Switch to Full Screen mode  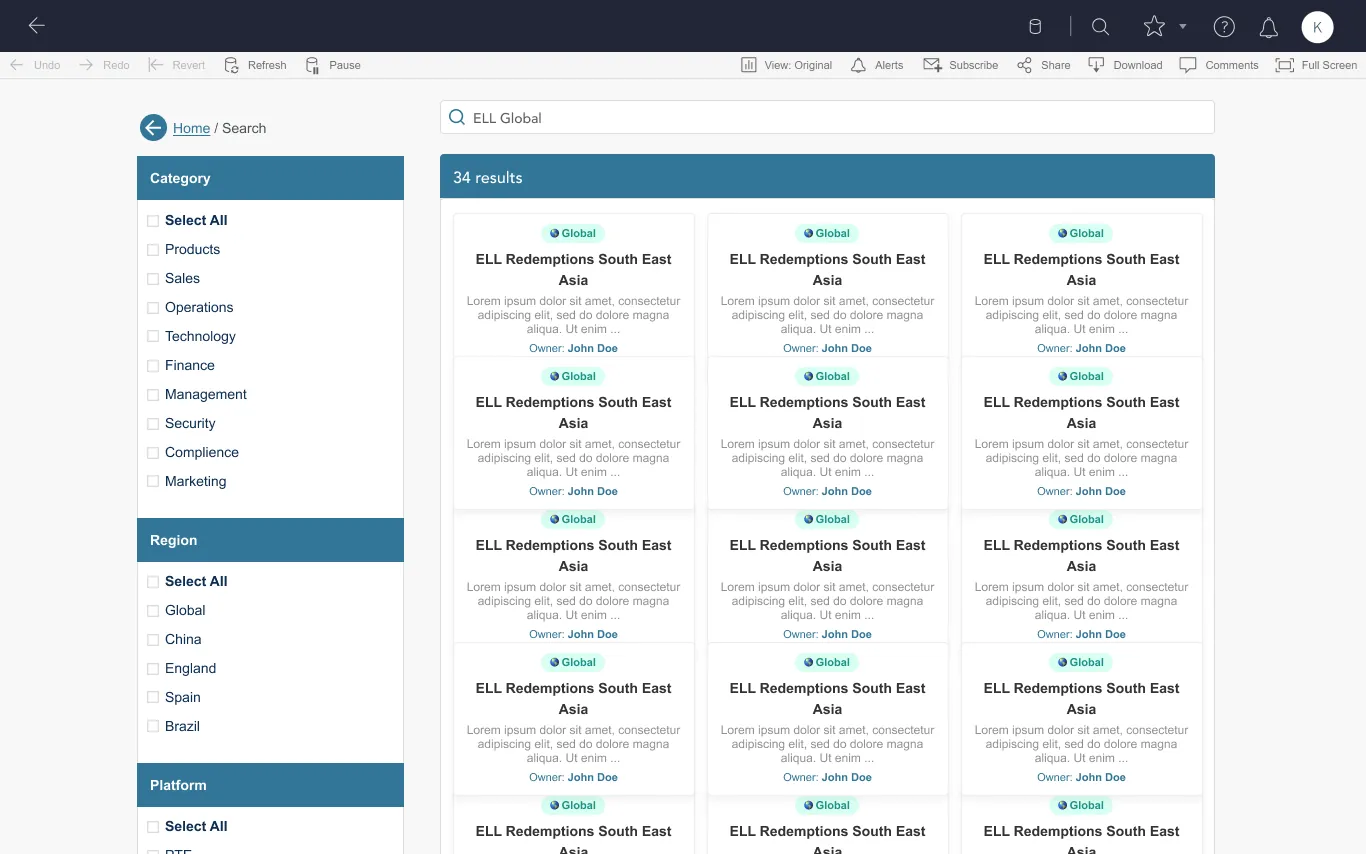point(1316,65)
